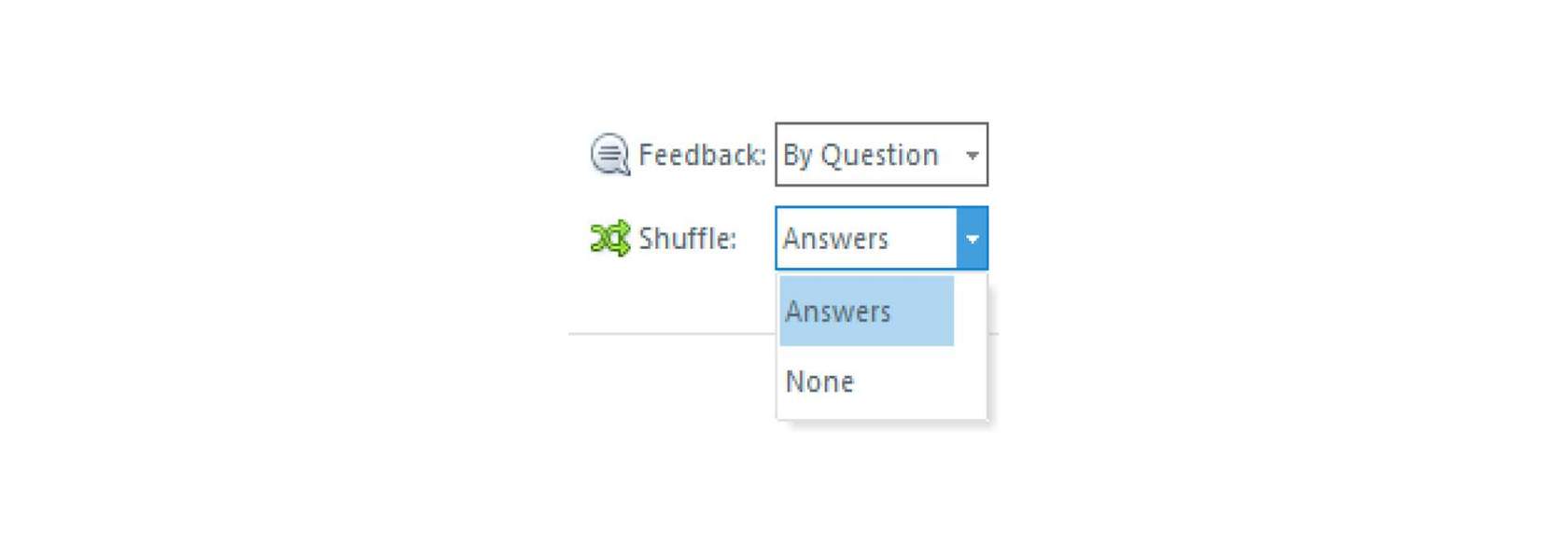Close the open Shuffle list via its arrow
Image resolution: width=1568 pixels, height=556 pixels.
pyautogui.click(x=972, y=239)
